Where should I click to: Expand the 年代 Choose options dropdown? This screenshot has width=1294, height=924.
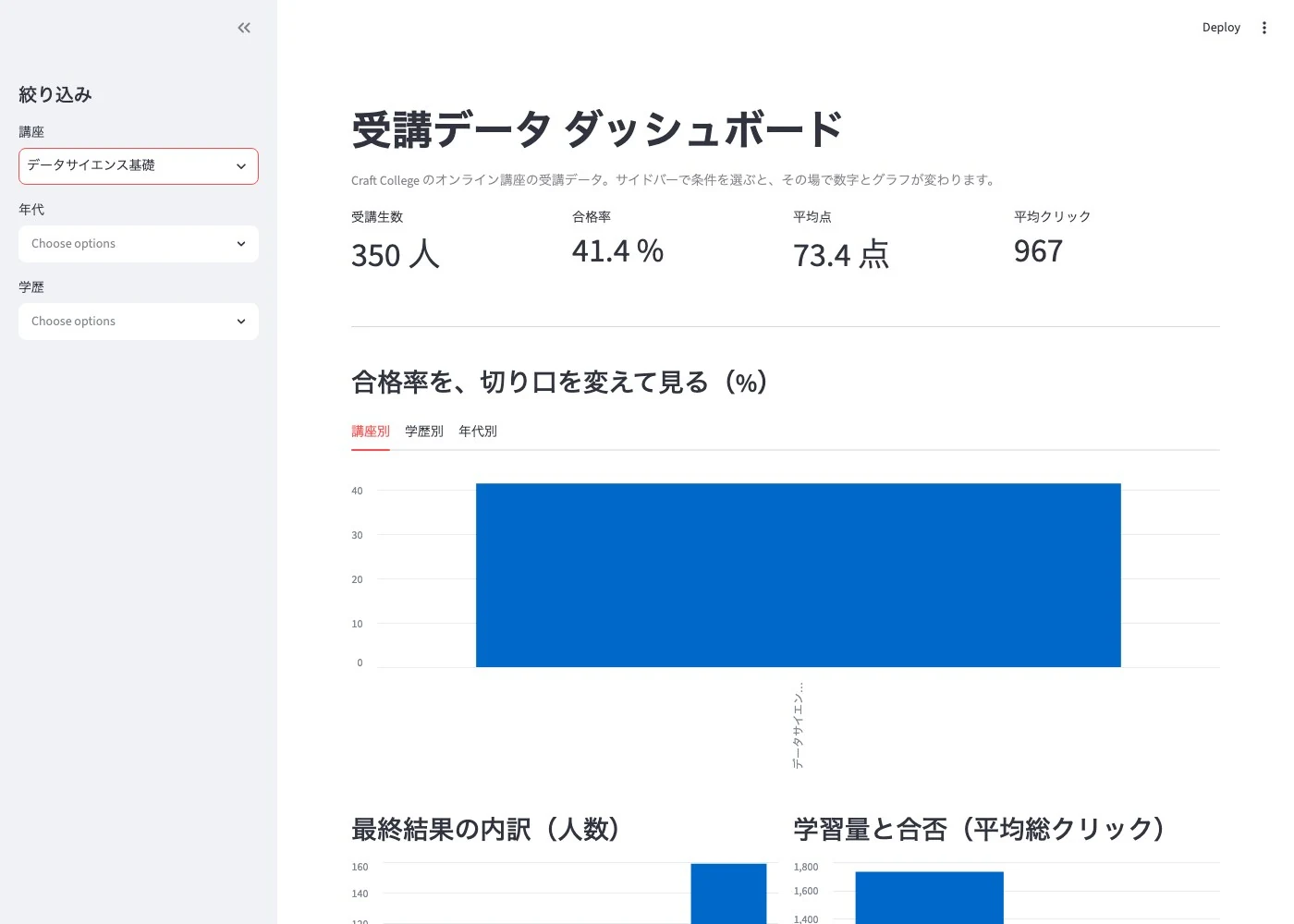[x=139, y=244]
